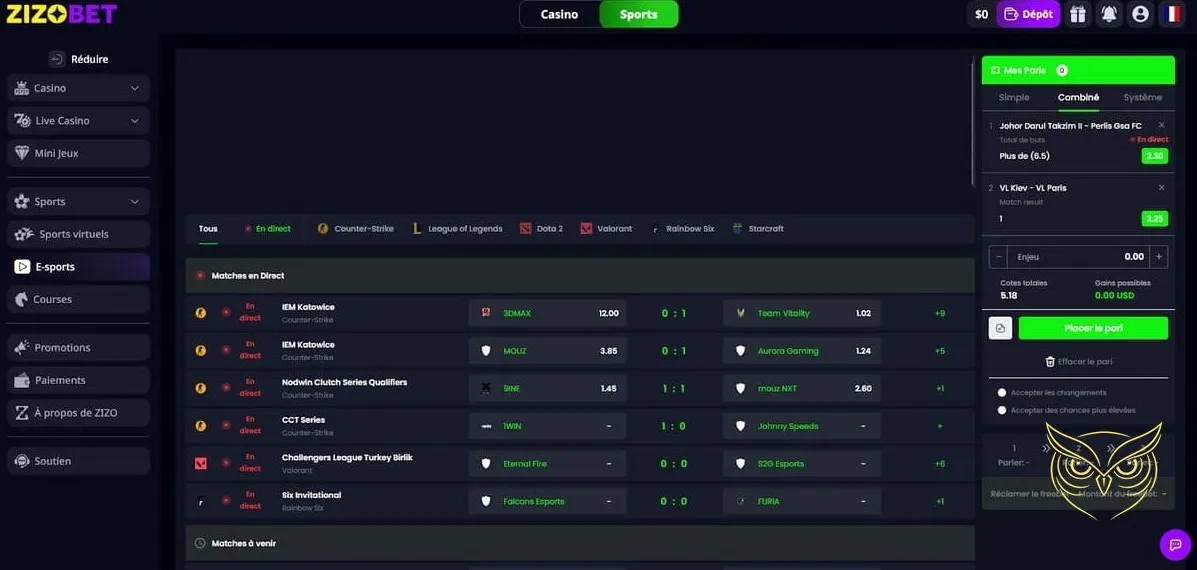
Task: Click the Réduire sidebar collapse icon
Action: [x=57, y=59]
